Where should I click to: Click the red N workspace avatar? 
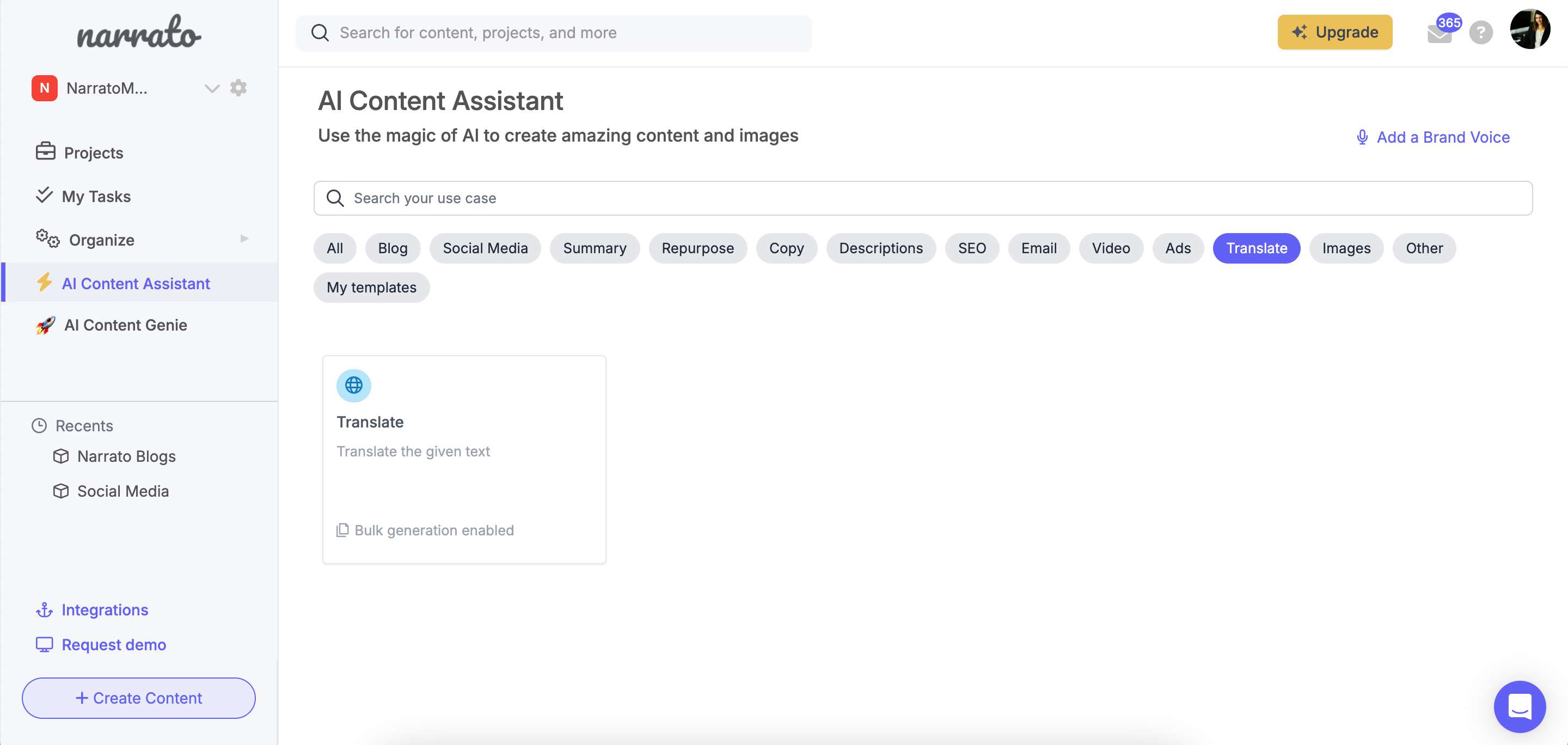click(45, 88)
